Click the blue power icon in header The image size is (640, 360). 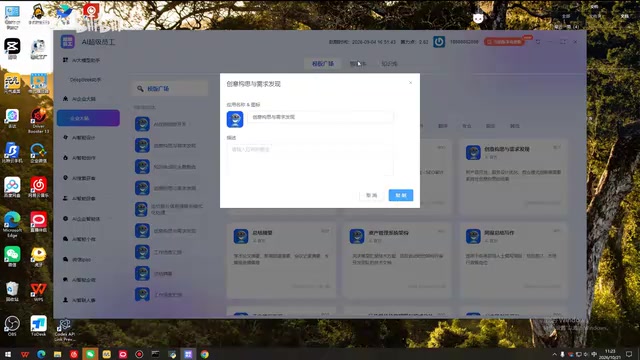pyautogui.click(x=439, y=42)
